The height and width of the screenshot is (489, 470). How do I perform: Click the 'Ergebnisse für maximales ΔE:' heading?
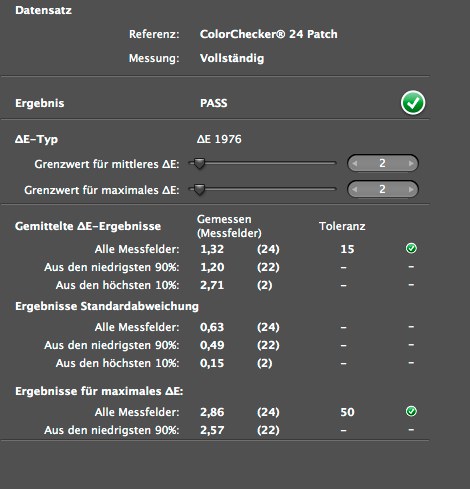[99, 391]
